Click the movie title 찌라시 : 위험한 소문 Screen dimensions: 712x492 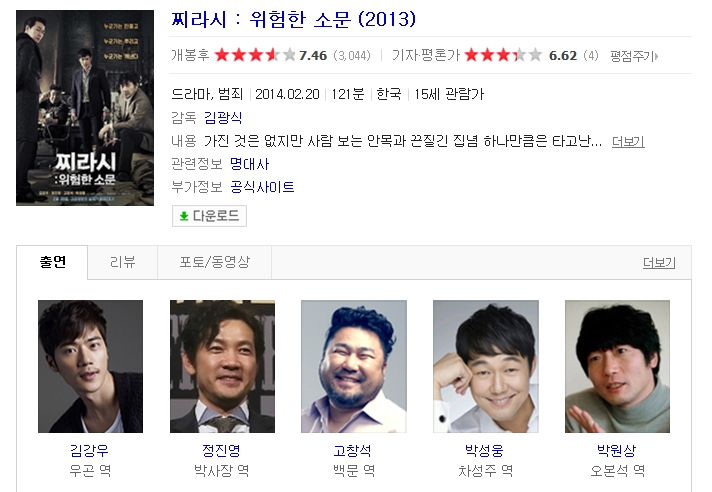293,20
